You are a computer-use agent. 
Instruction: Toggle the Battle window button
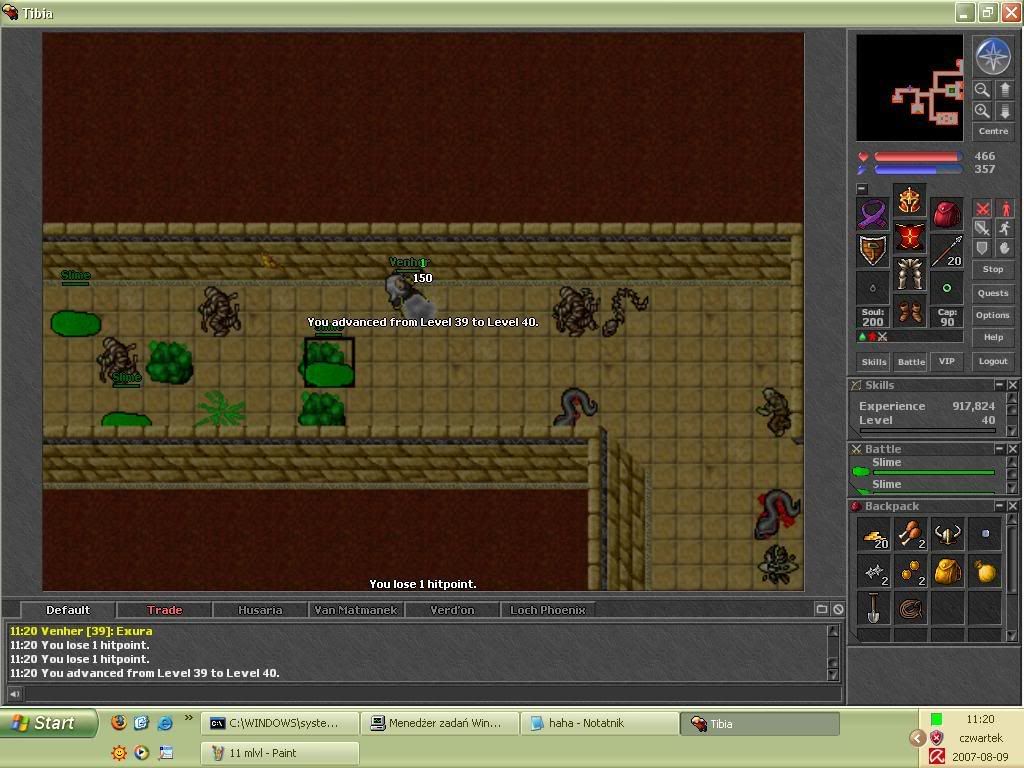(911, 362)
